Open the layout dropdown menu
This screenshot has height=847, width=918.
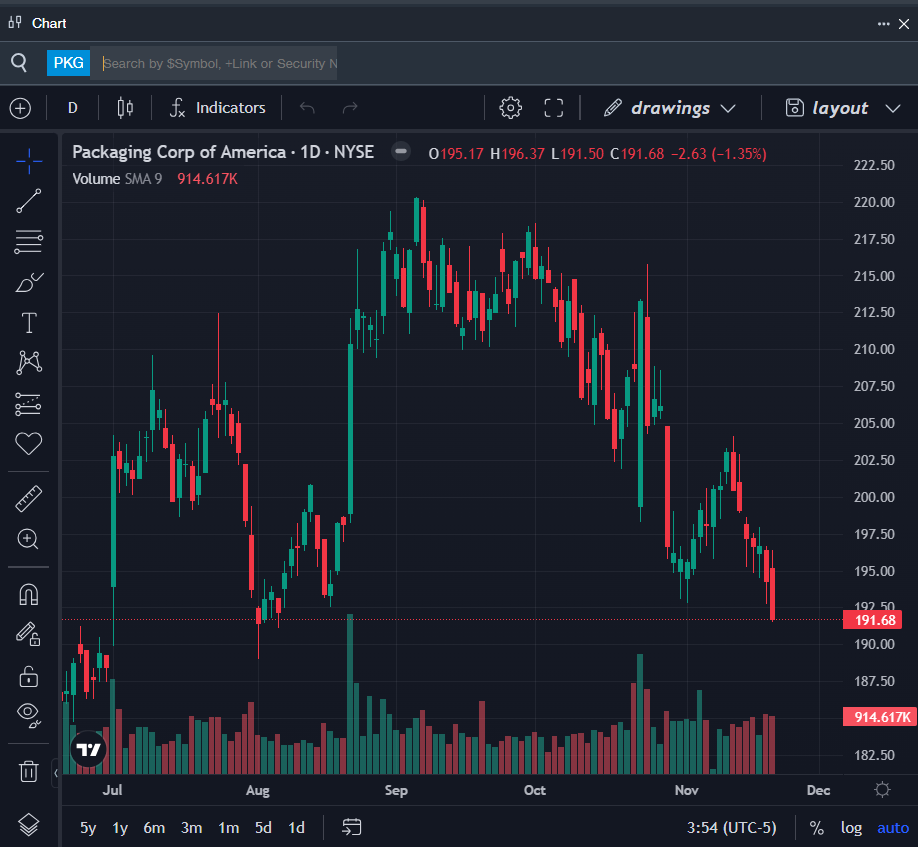click(840, 108)
